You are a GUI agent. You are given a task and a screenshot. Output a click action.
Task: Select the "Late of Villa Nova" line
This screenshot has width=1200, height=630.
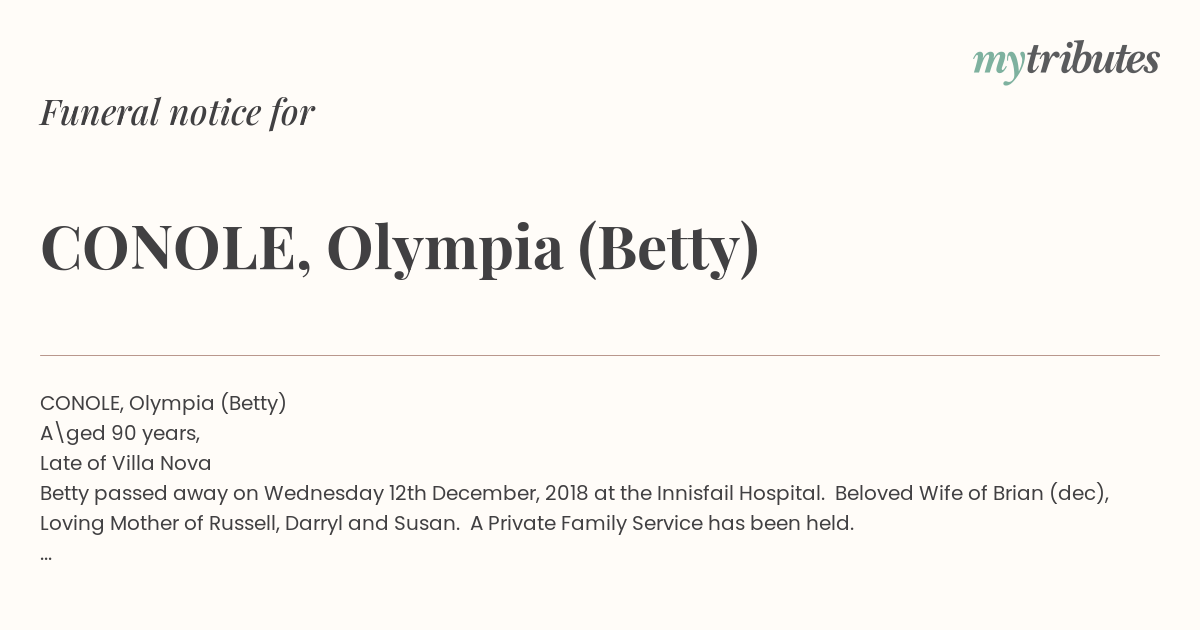(126, 463)
